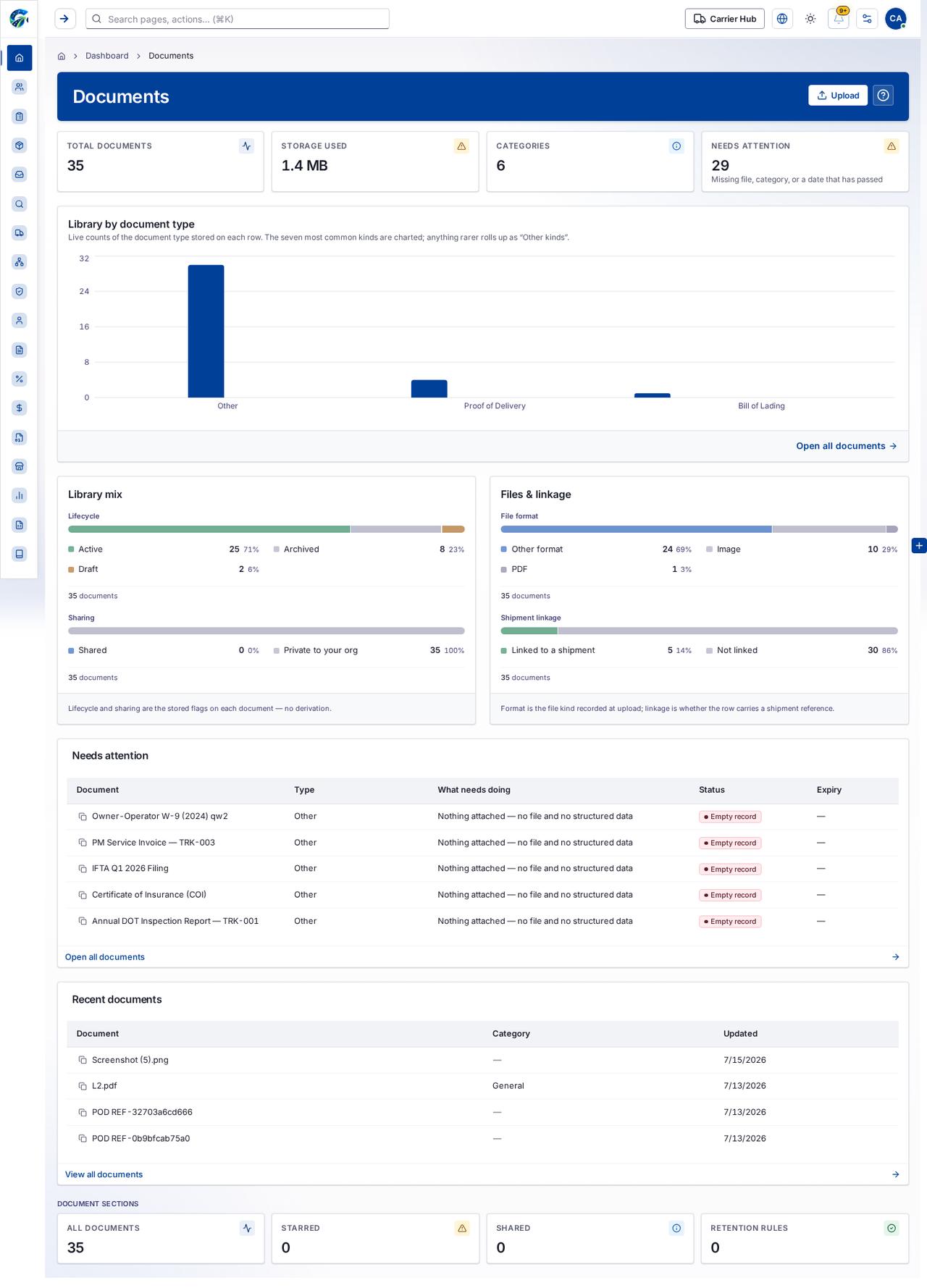
Task: Click the Lifecycle green active progress bar
Action: (x=209, y=529)
